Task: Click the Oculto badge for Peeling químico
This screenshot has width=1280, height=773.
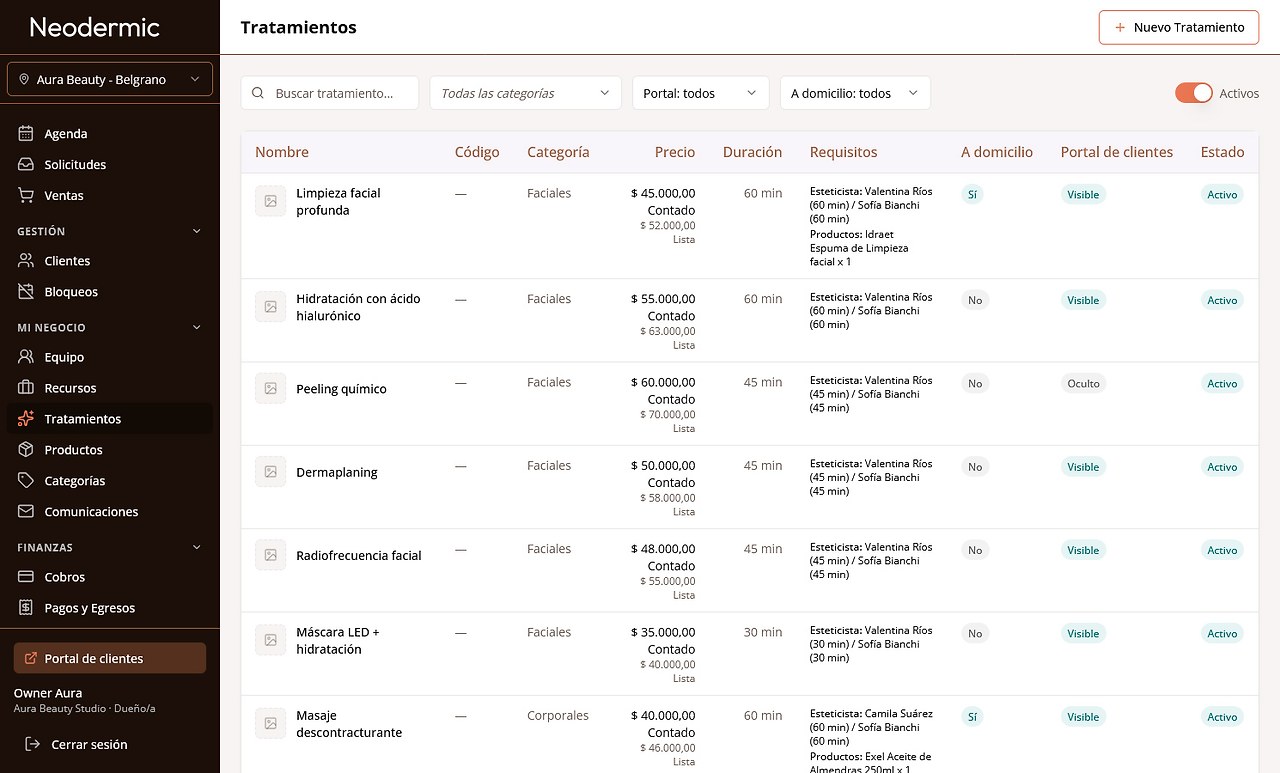Action: coord(1083,384)
